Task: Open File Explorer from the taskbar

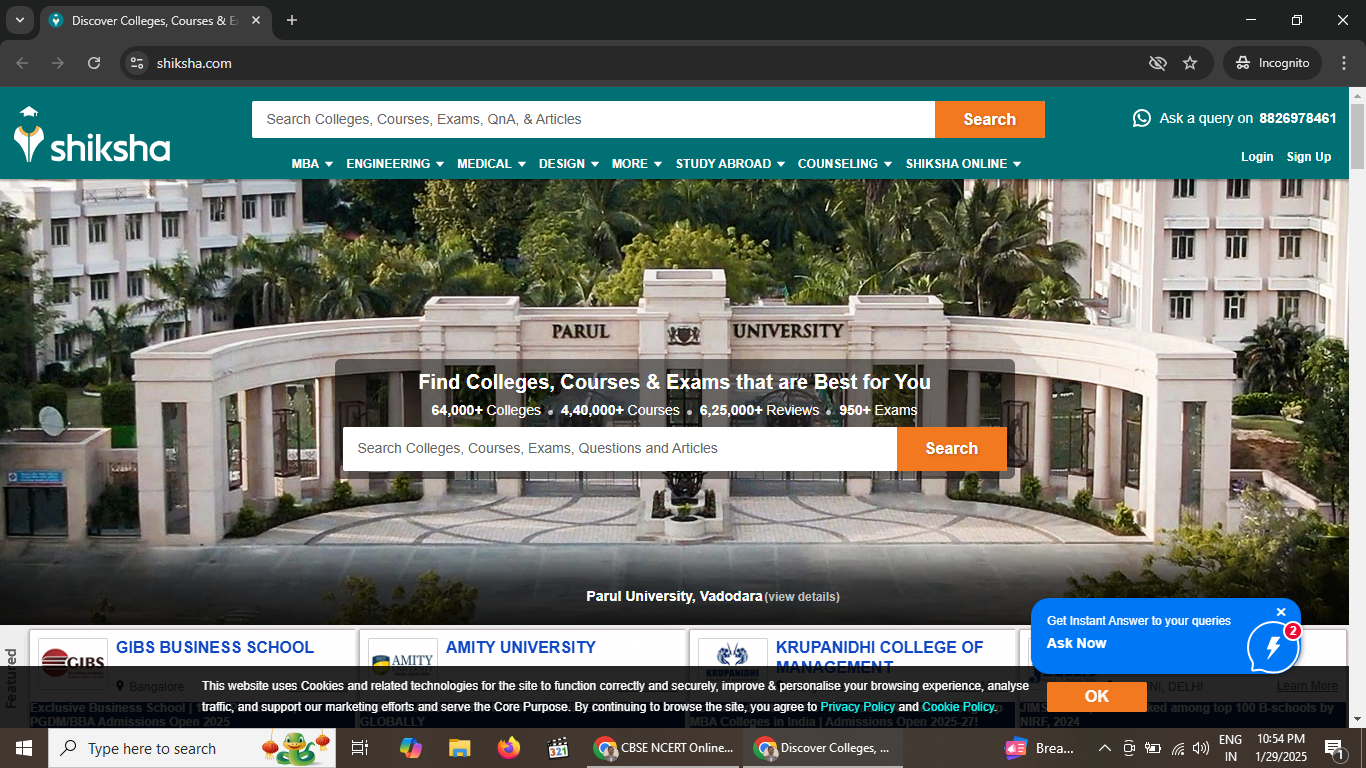Action: click(459, 748)
